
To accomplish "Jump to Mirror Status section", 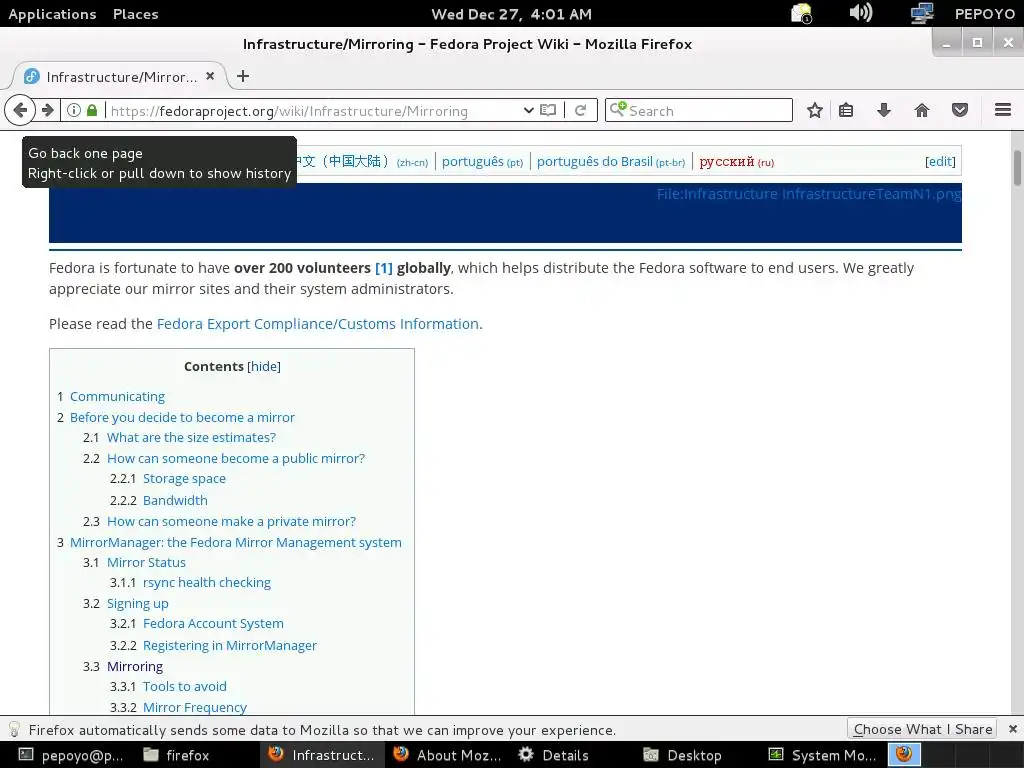I will (146, 562).
